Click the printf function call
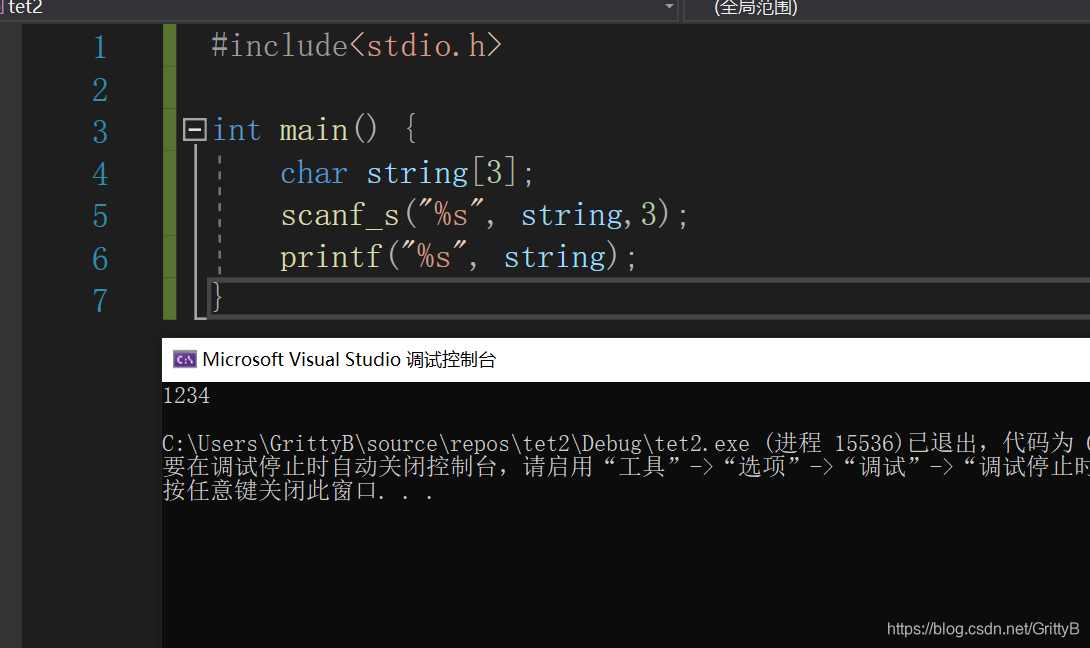Image resolution: width=1090 pixels, height=648 pixels. pos(331,257)
